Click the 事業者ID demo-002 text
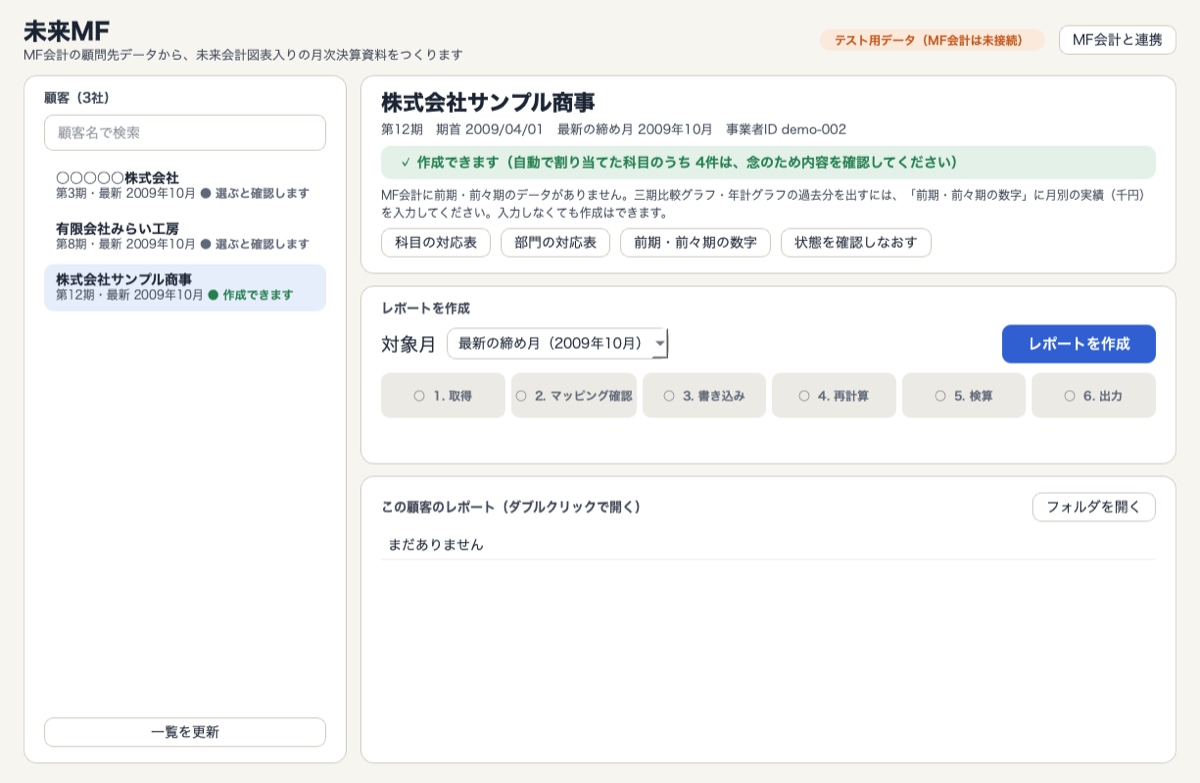1200x783 pixels. point(786,129)
